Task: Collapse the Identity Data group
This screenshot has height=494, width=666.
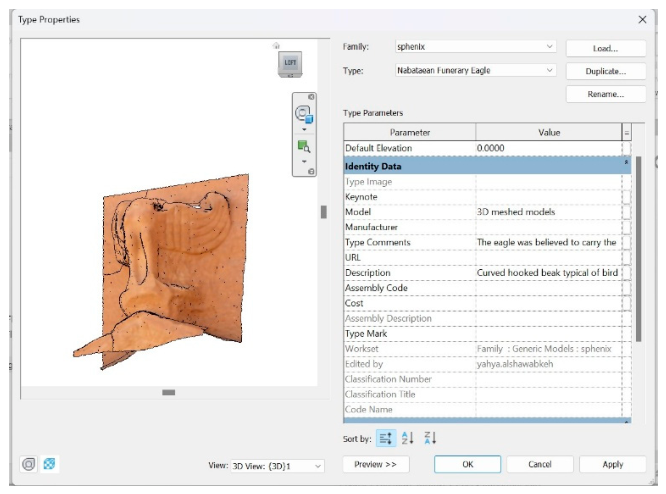Action: tap(626, 162)
